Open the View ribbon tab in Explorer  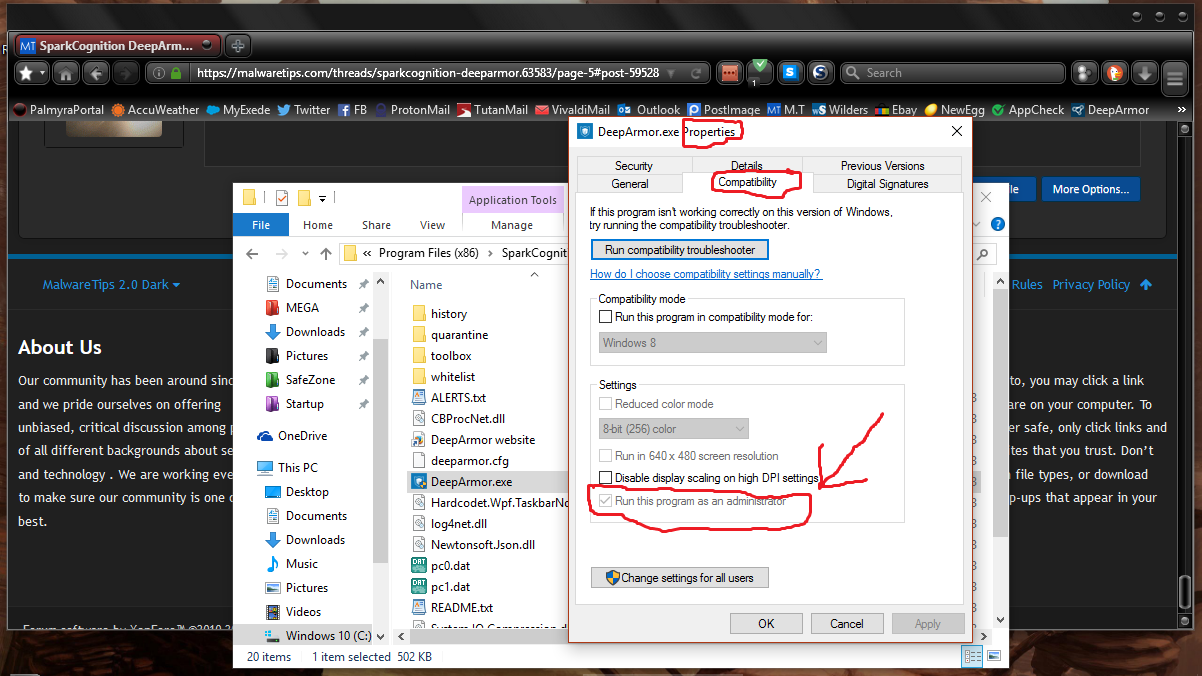(433, 225)
